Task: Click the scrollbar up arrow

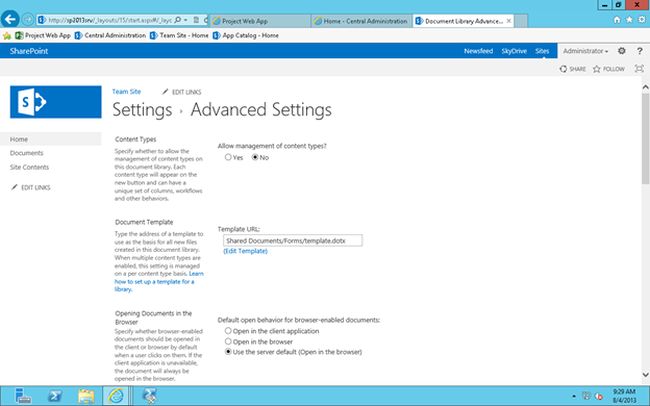Action: point(645,87)
